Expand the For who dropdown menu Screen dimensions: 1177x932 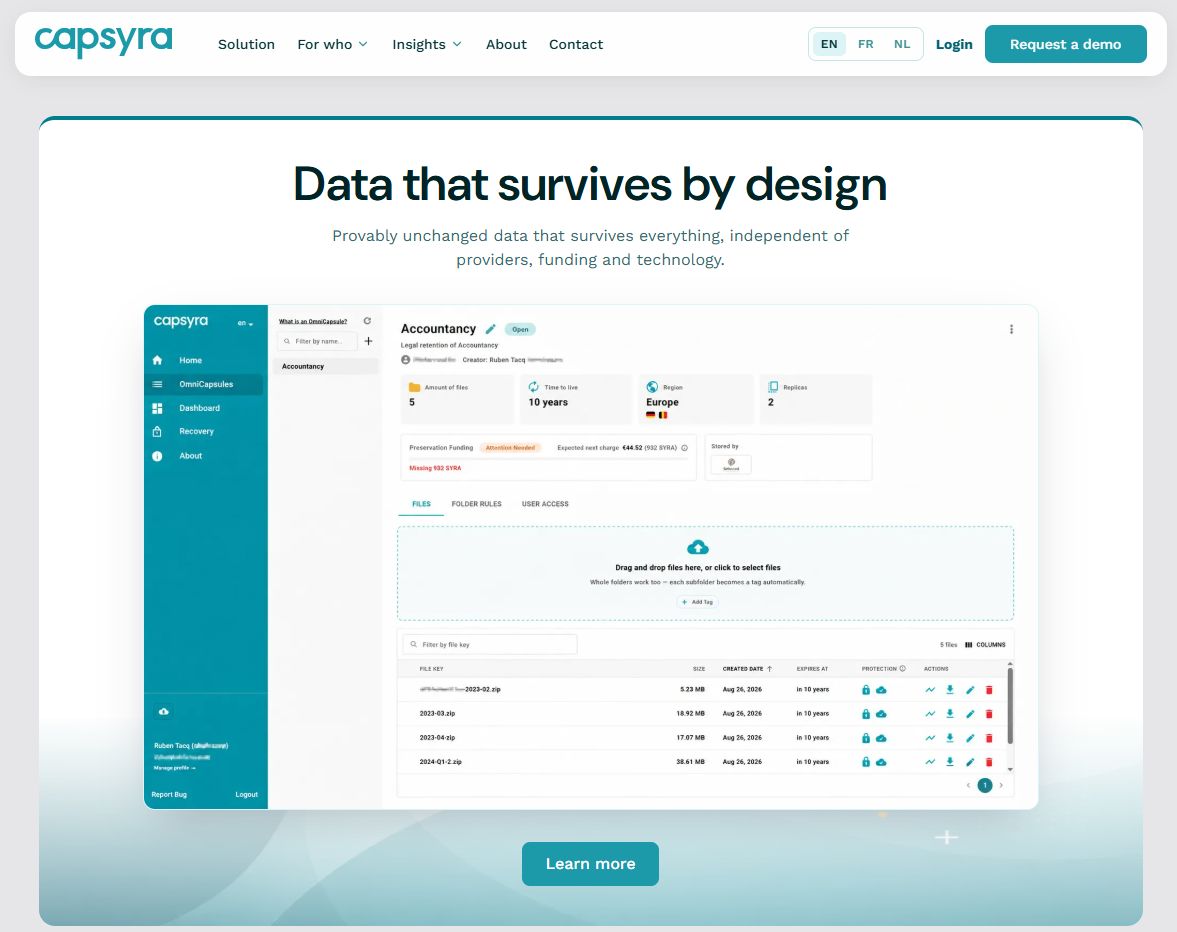click(x=333, y=44)
